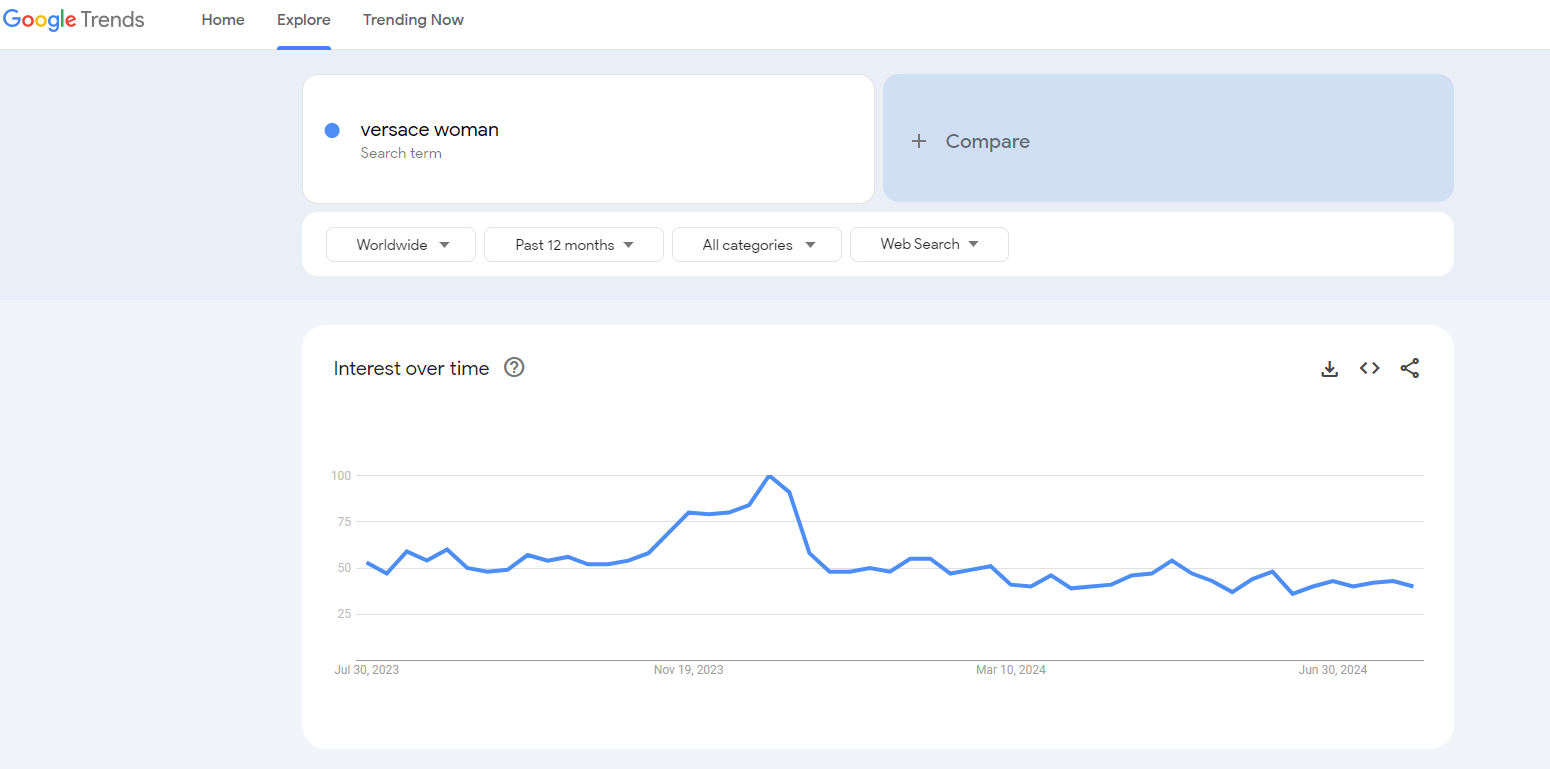Click the Mar 10, 2024 axis label
1550x769 pixels.
[1011, 670]
